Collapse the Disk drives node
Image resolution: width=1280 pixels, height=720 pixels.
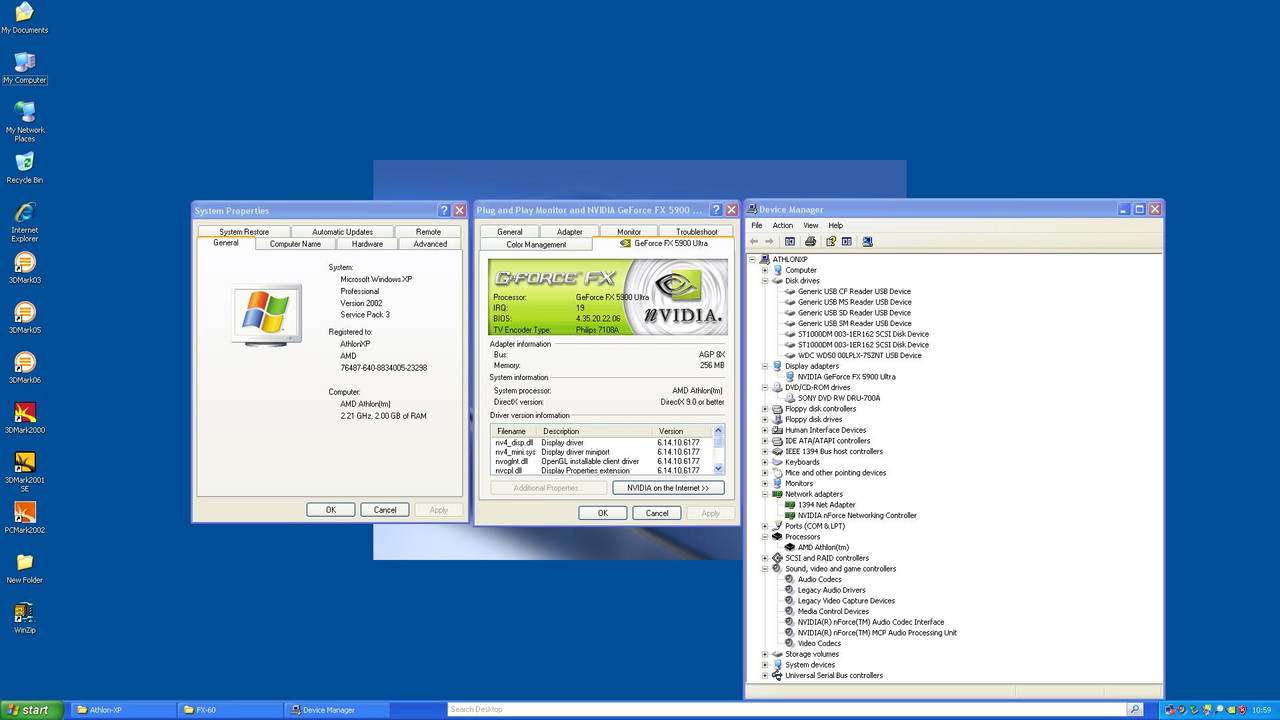point(765,281)
